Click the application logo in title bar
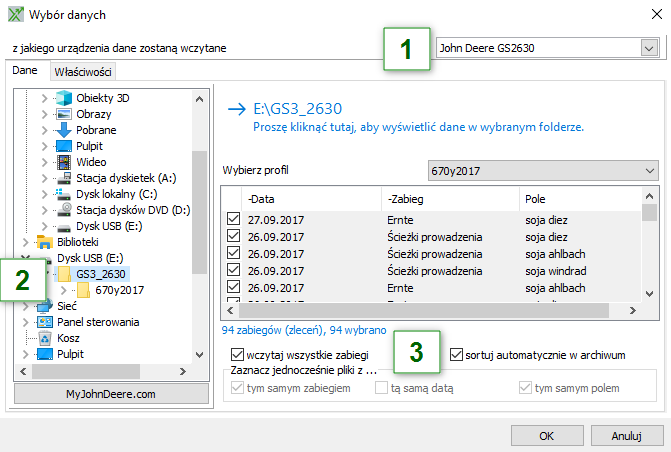 (x=16, y=15)
